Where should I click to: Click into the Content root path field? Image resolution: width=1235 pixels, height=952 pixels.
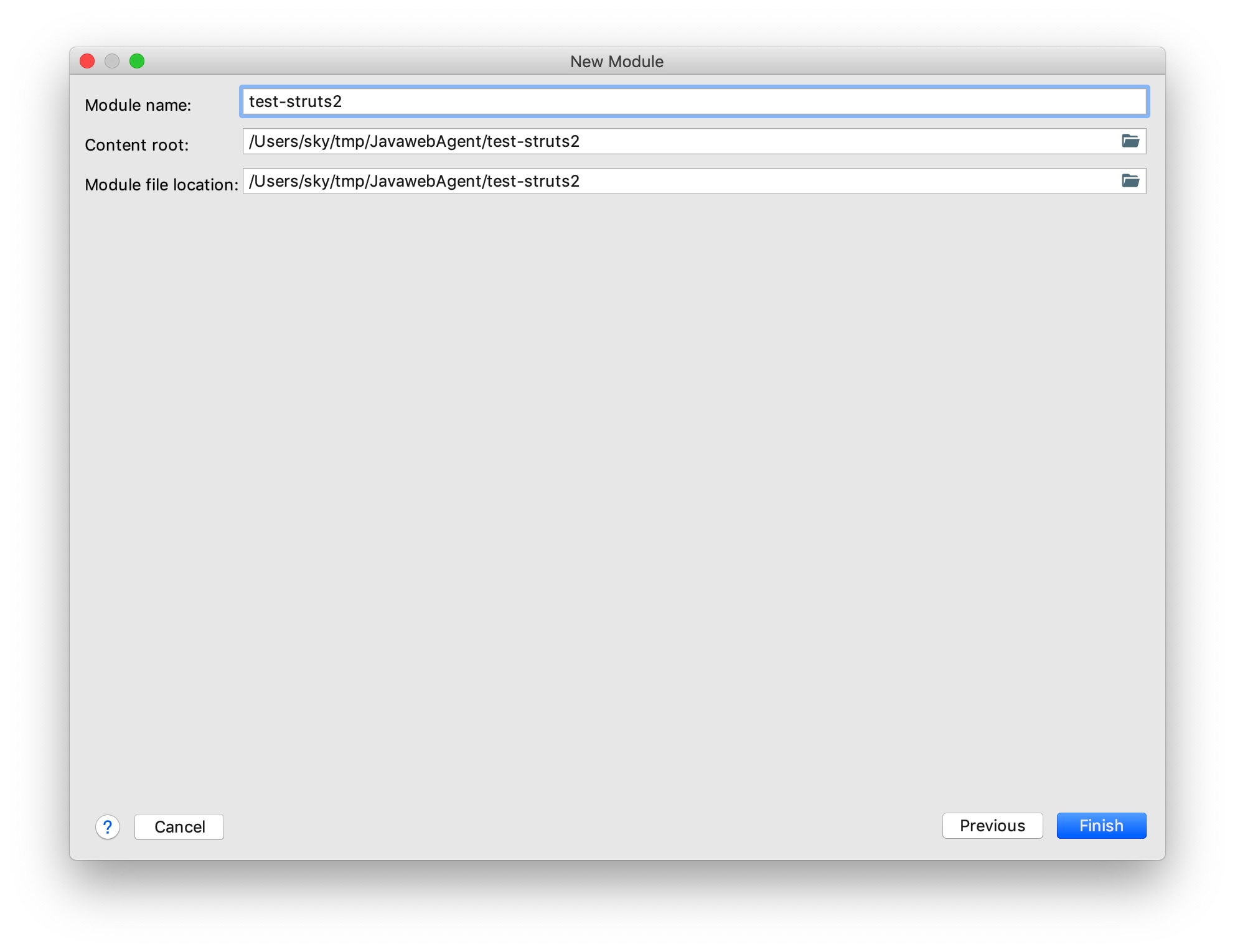tap(809, 142)
